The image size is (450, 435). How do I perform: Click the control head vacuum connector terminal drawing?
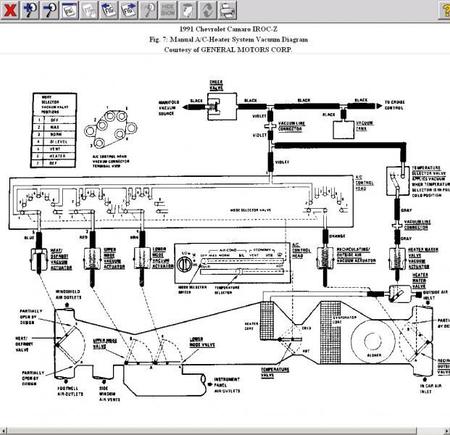110,128
